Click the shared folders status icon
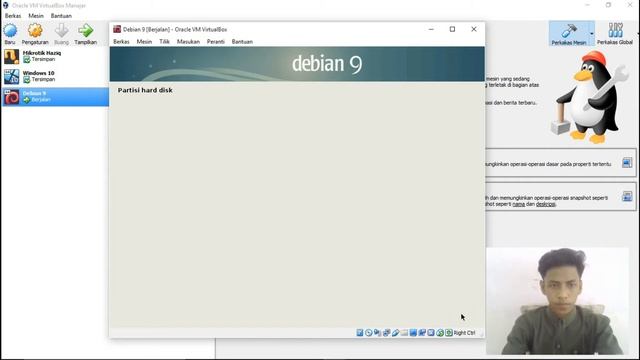The height and width of the screenshot is (360, 640). pos(404,333)
